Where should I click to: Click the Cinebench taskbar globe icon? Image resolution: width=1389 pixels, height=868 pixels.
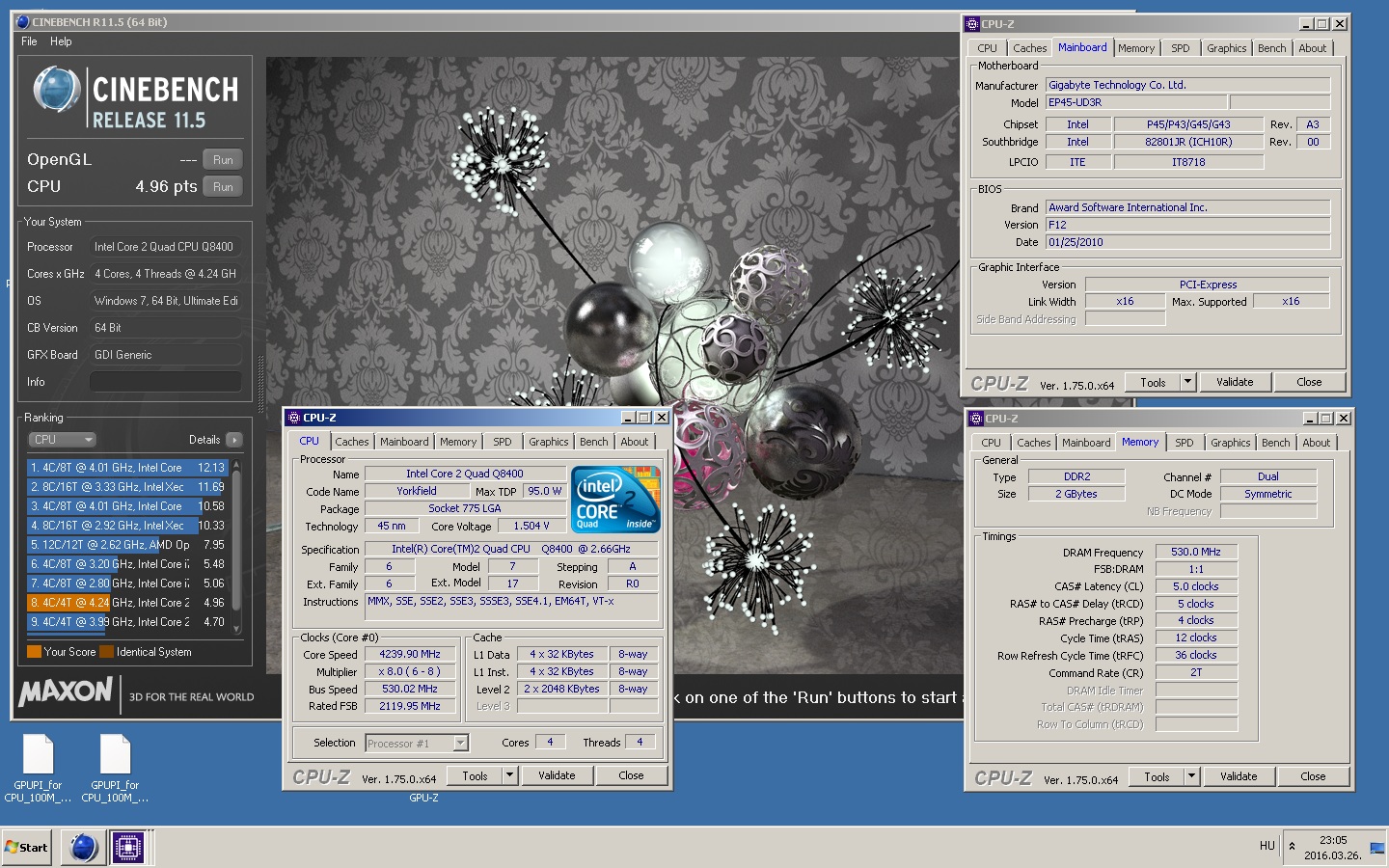84,848
